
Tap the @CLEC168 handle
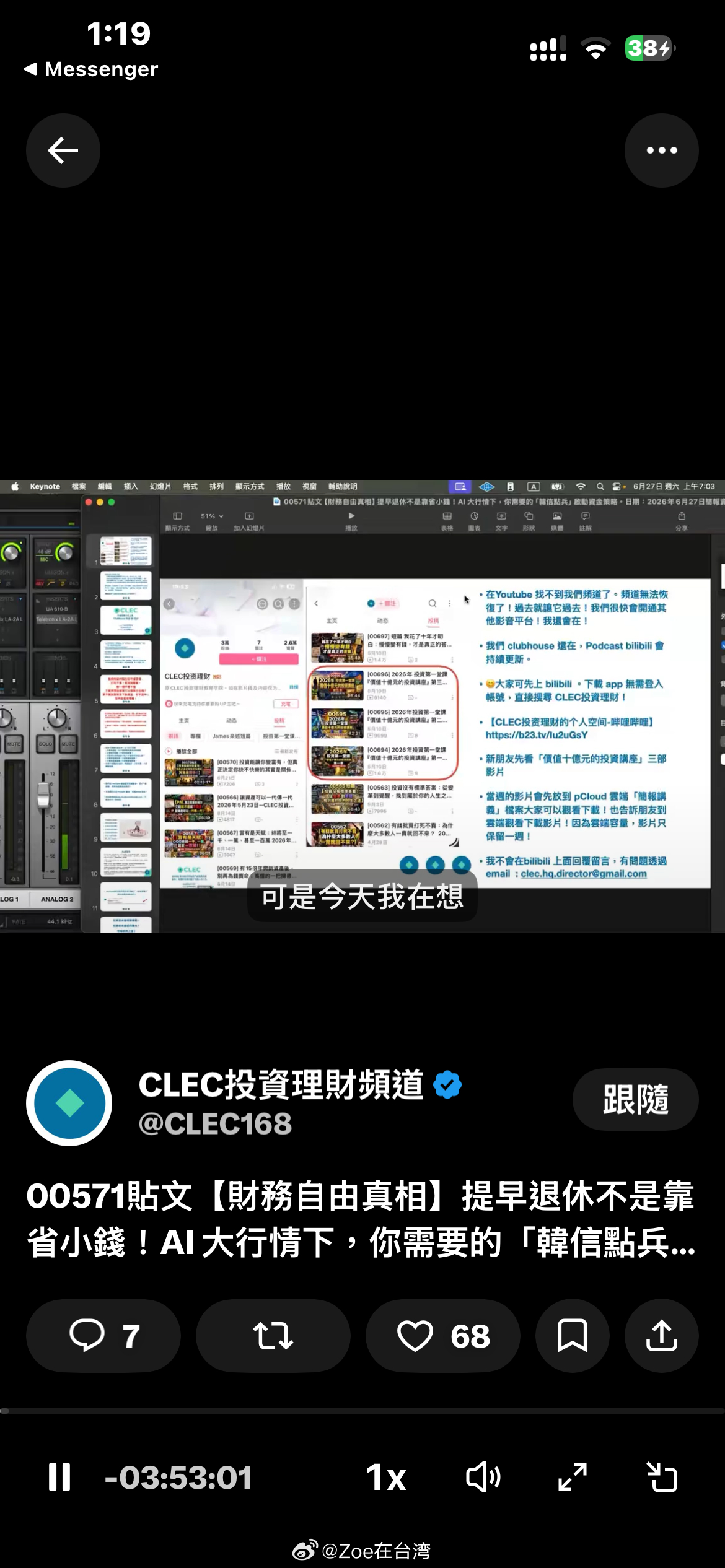(215, 1124)
